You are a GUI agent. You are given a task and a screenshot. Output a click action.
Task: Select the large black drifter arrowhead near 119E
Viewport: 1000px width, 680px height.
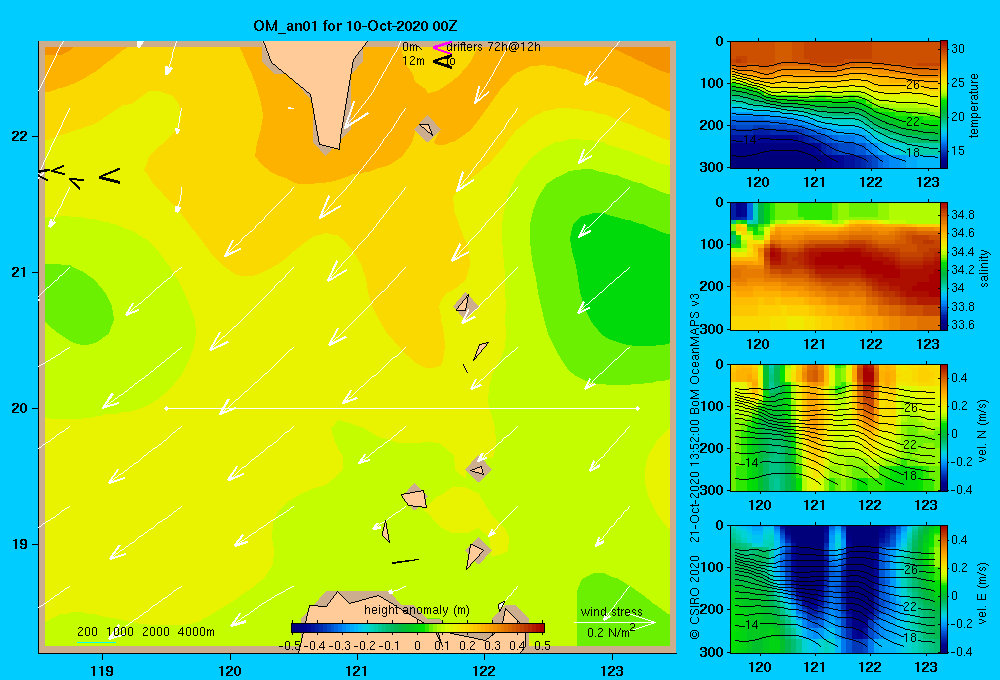pos(110,176)
